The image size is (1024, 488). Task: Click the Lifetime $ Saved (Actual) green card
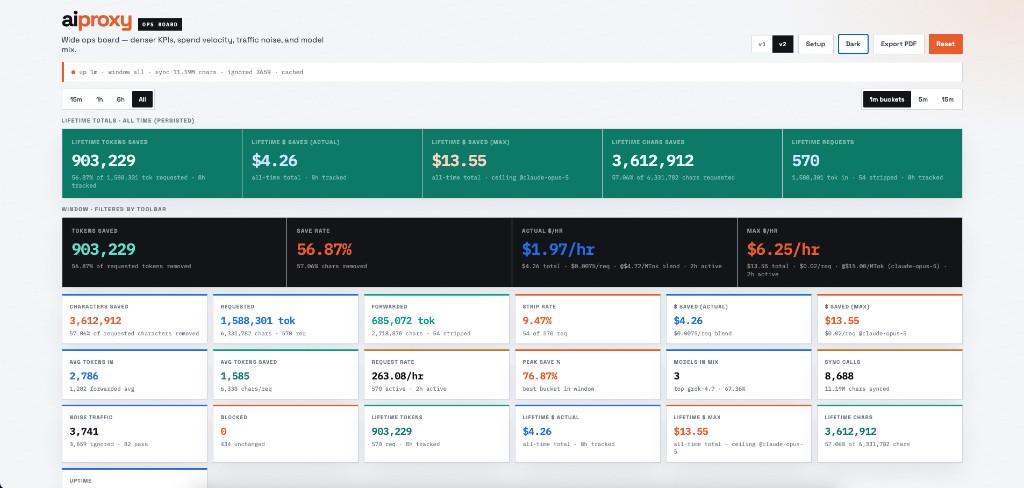tap(332, 163)
